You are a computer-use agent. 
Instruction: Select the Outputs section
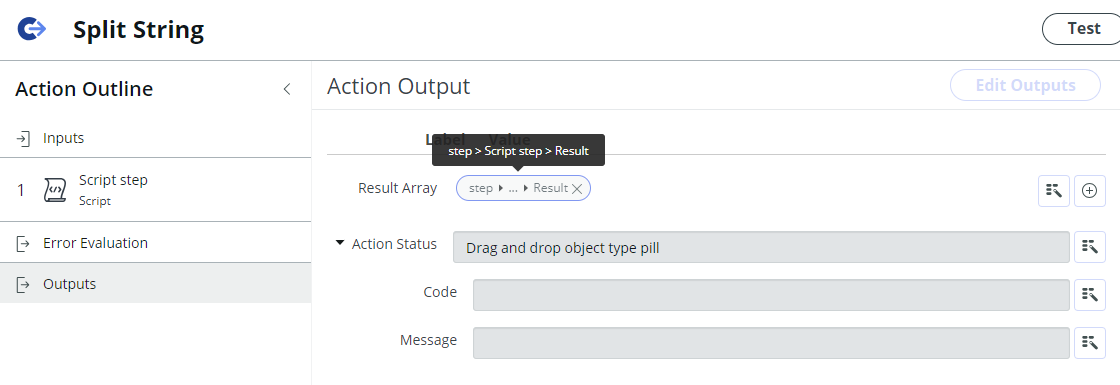pyautogui.click(x=155, y=284)
